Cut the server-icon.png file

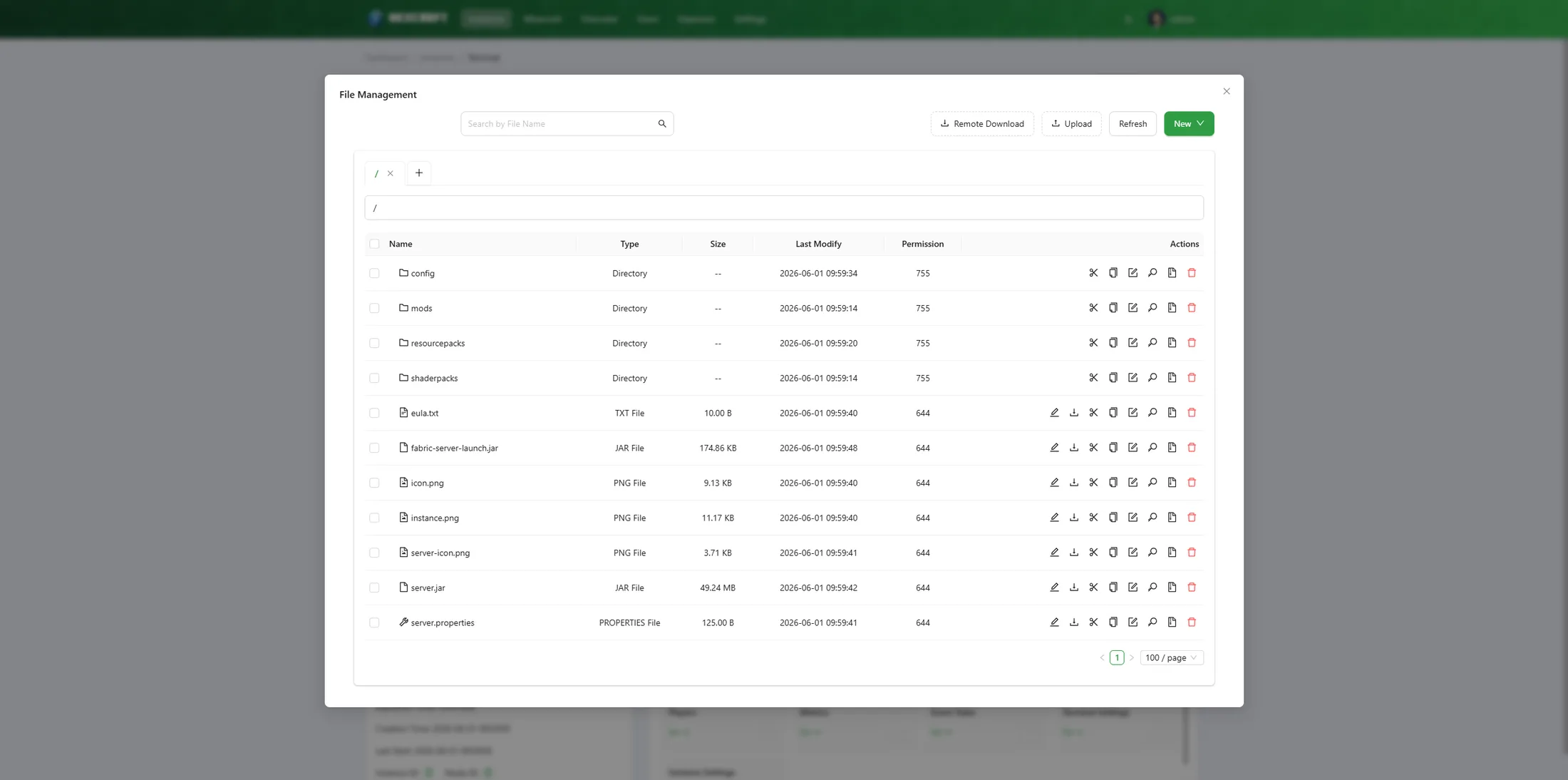(1093, 553)
